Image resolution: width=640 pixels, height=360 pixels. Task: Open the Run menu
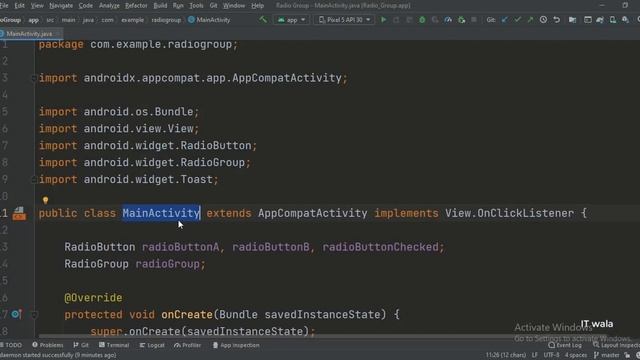178,6
